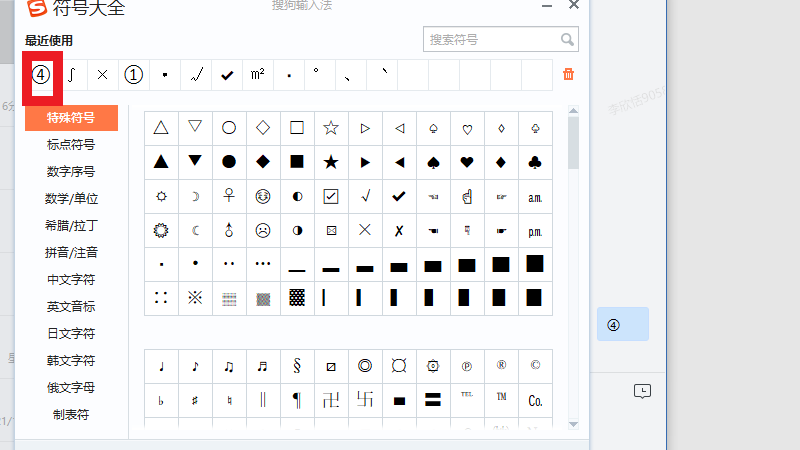Insert the hollow star symbol
The width and height of the screenshot is (800, 450).
(331, 127)
